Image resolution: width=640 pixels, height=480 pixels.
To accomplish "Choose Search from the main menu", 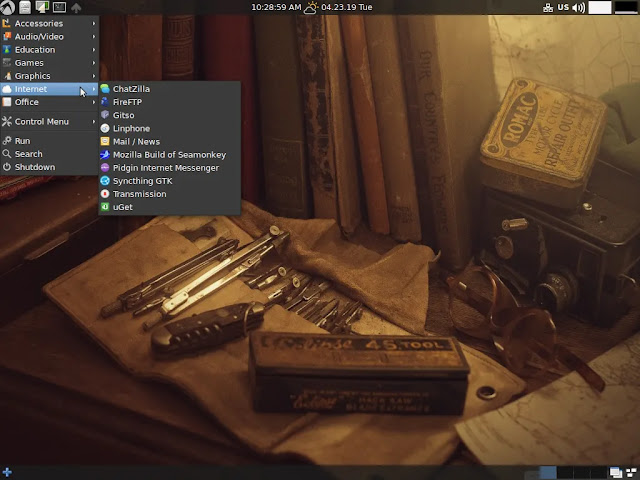I will point(49,153).
